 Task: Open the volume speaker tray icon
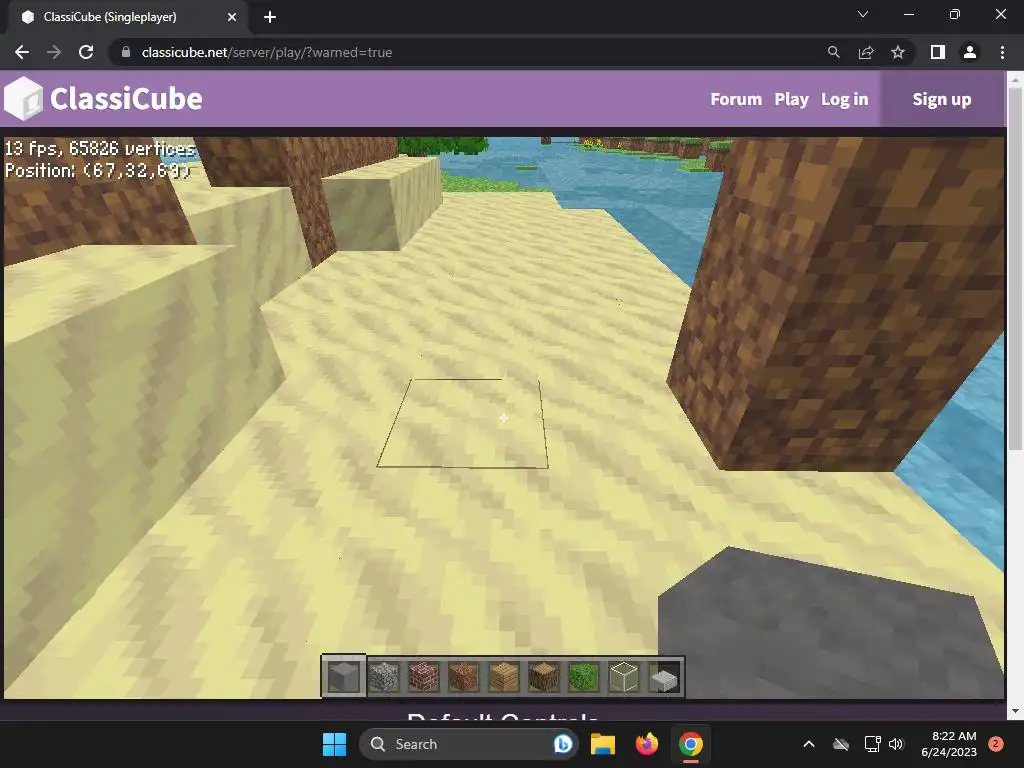tap(896, 744)
